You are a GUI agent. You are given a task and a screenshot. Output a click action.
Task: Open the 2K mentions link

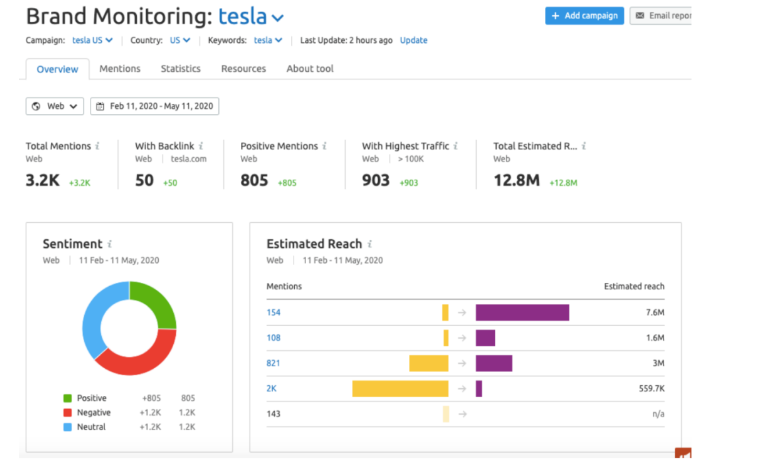pos(271,389)
